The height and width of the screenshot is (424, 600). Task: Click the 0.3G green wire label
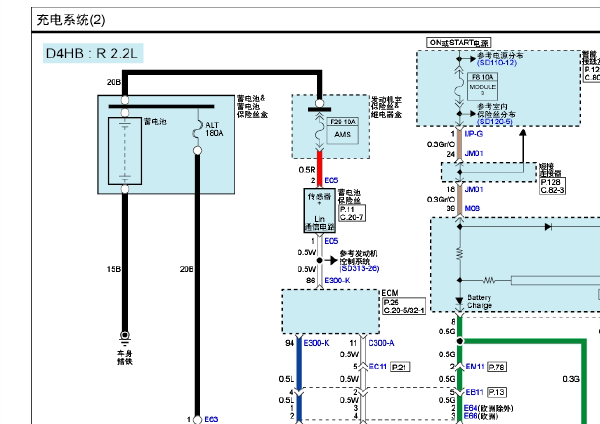click(x=571, y=379)
